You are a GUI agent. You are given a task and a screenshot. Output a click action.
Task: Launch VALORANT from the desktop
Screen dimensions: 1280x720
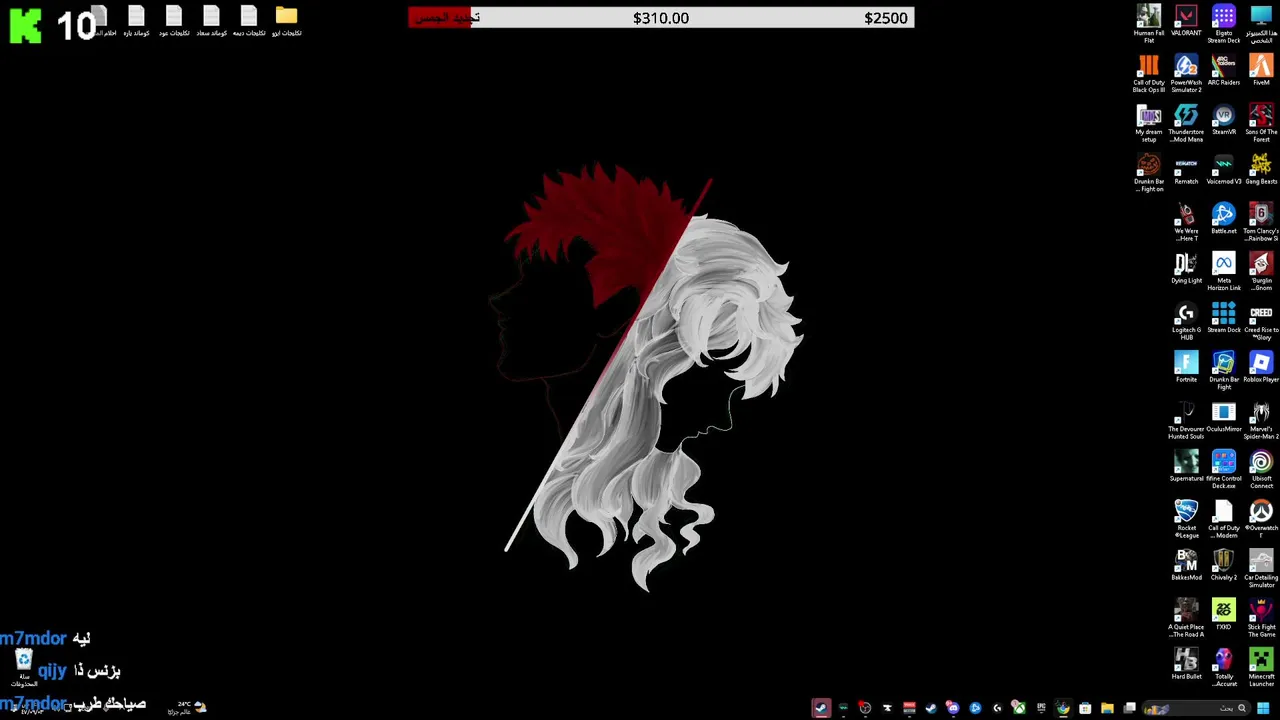click(x=1186, y=21)
